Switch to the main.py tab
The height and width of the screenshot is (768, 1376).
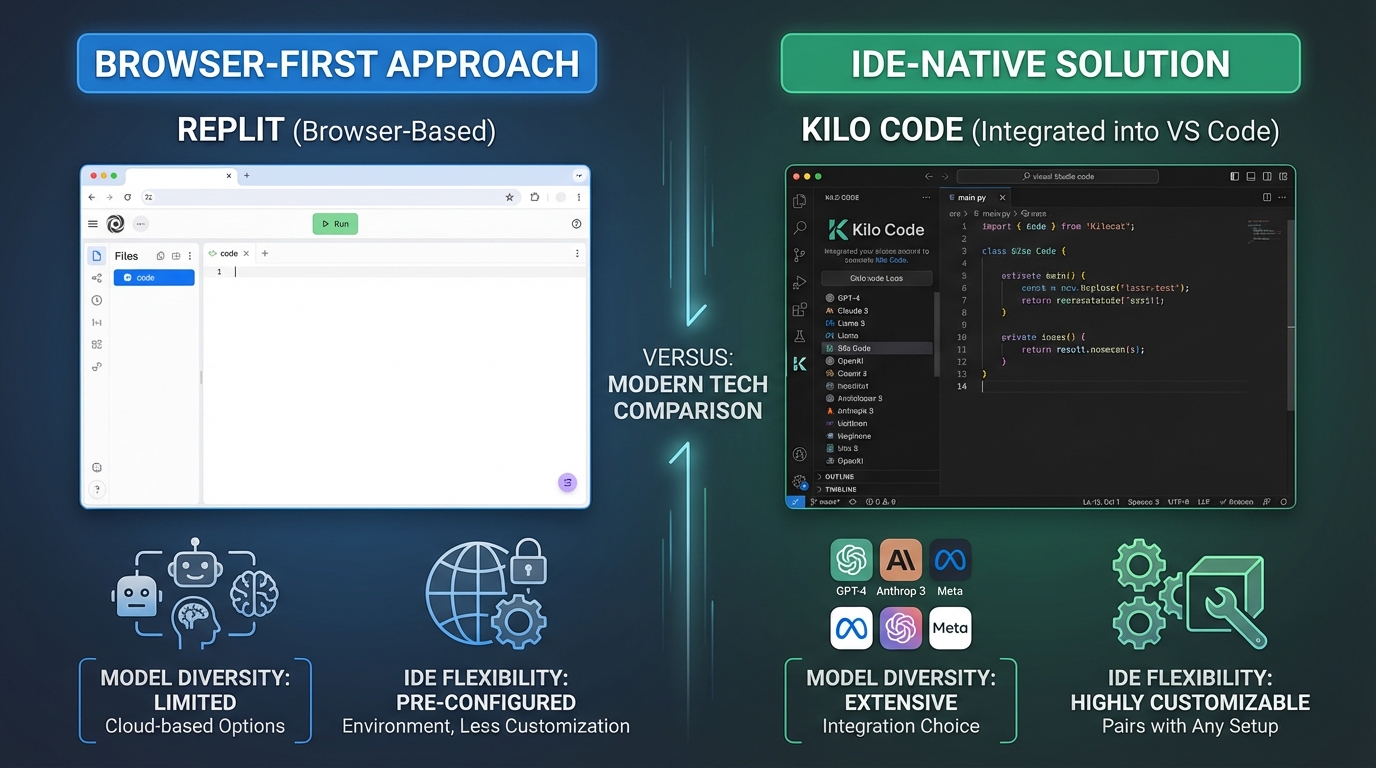pyautogui.click(x=970, y=197)
